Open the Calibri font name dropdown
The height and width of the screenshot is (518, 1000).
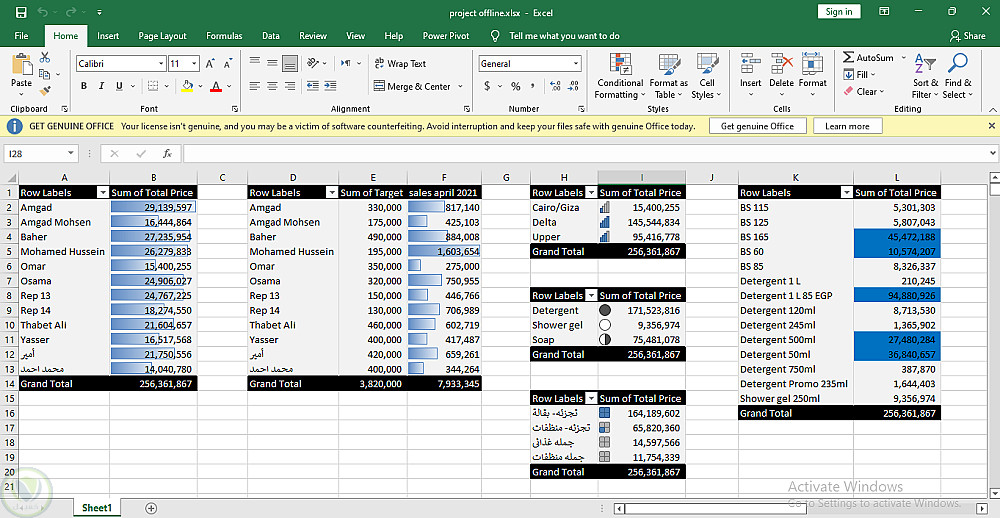click(x=161, y=64)
